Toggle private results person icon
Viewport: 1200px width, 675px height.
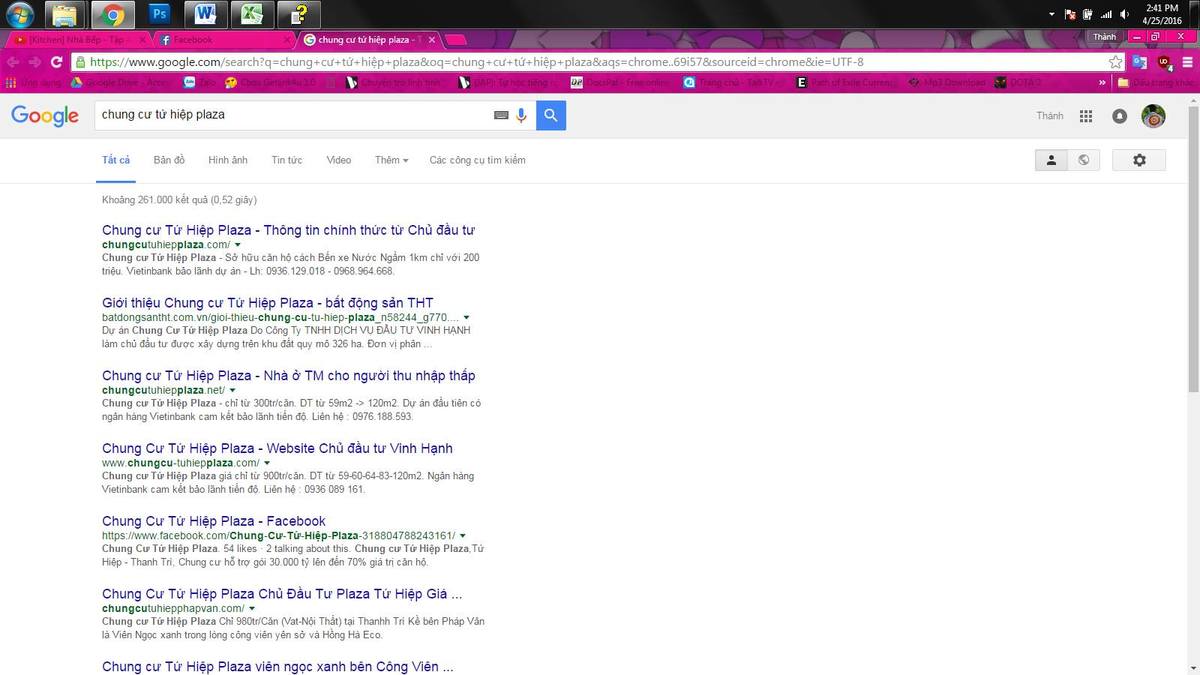click(1051, 160)
